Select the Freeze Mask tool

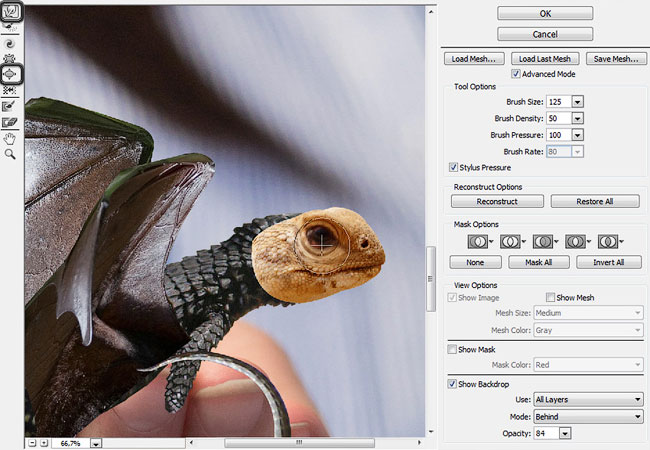point(10,106)
